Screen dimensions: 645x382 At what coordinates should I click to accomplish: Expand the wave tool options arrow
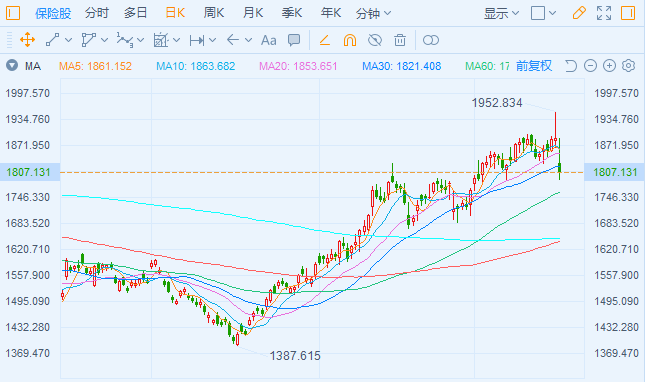pyautogui.click(x=141, y=40)
